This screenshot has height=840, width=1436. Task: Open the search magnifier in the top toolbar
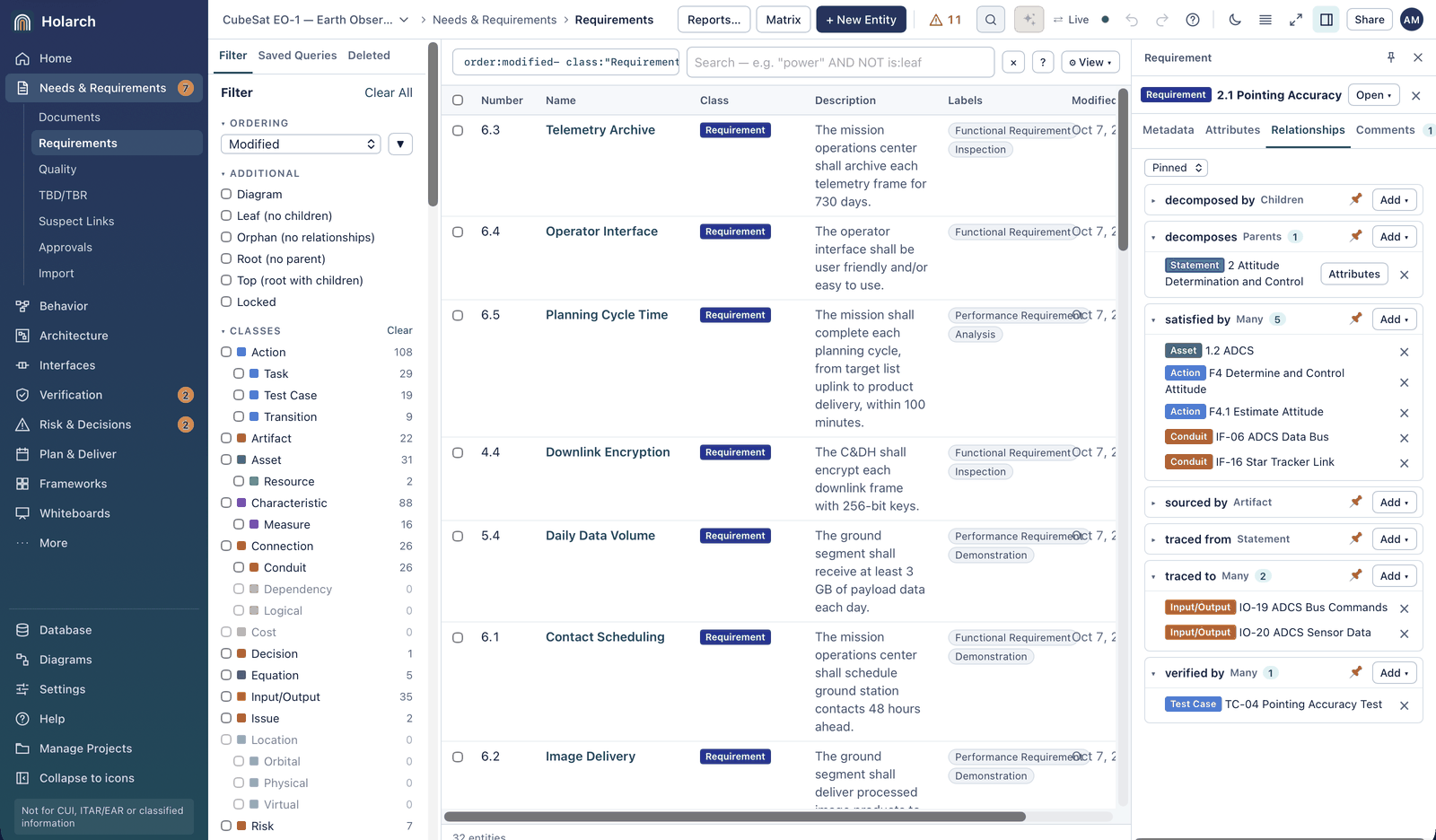pyautogui.click(x=991, y=20)
